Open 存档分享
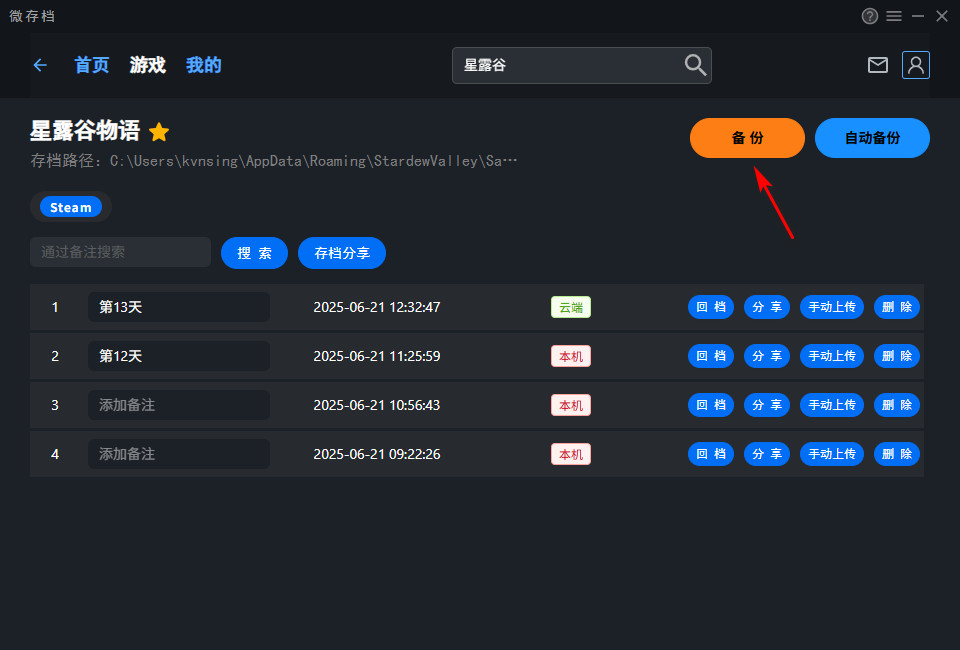This screenshot has width=960, height=650. pos(342,253)
